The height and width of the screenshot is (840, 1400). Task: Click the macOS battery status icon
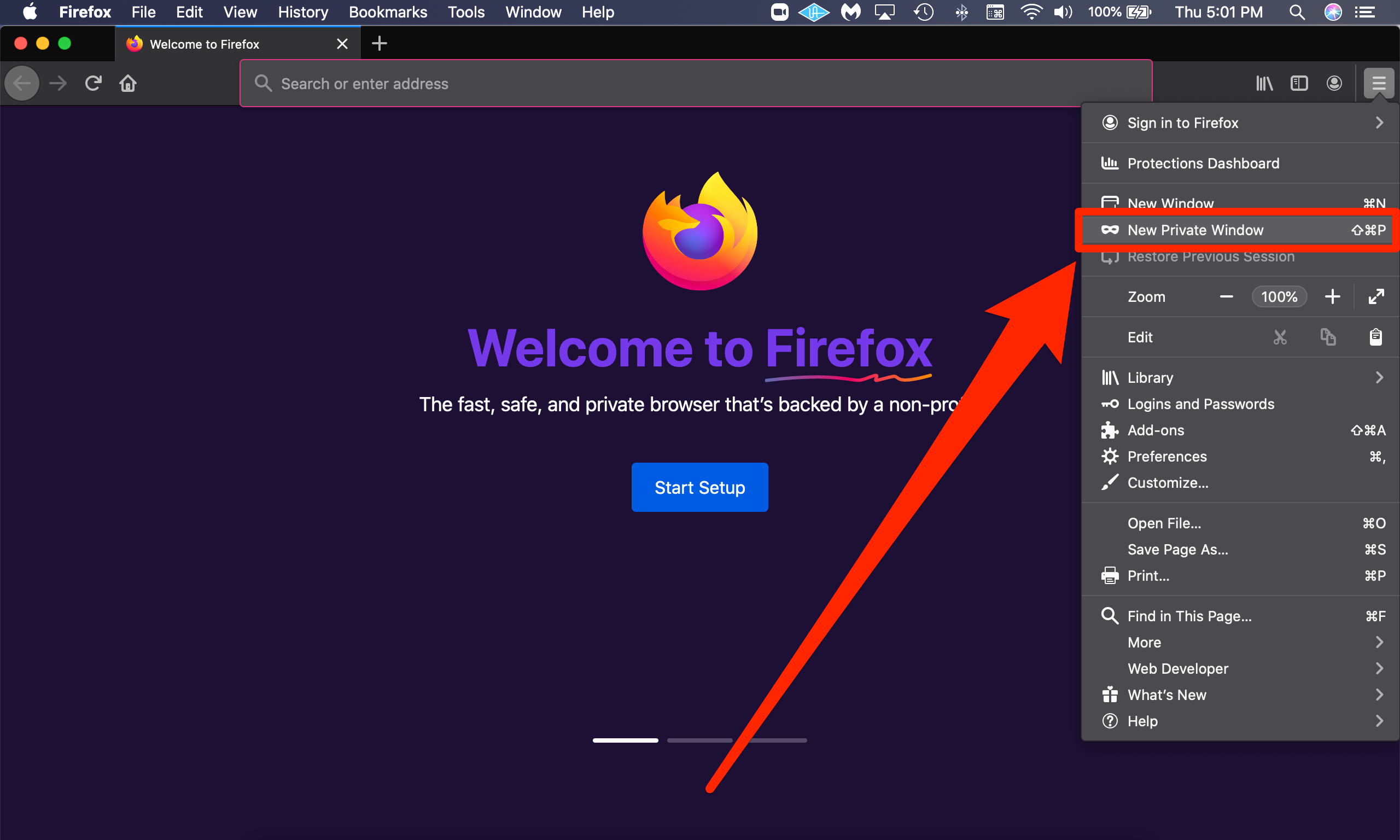(1141, 12)
